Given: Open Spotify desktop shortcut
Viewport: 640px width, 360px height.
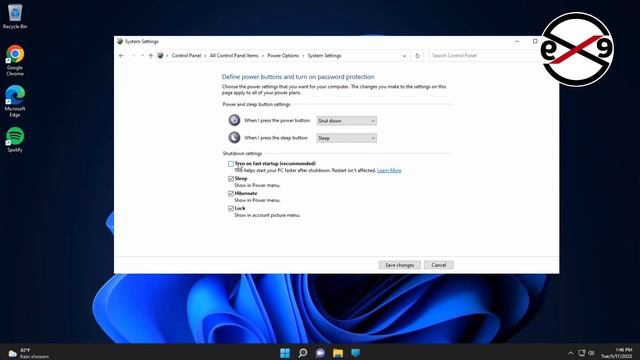Looking at the screenshot, I should pyautogui.click(x=15, y=140).
